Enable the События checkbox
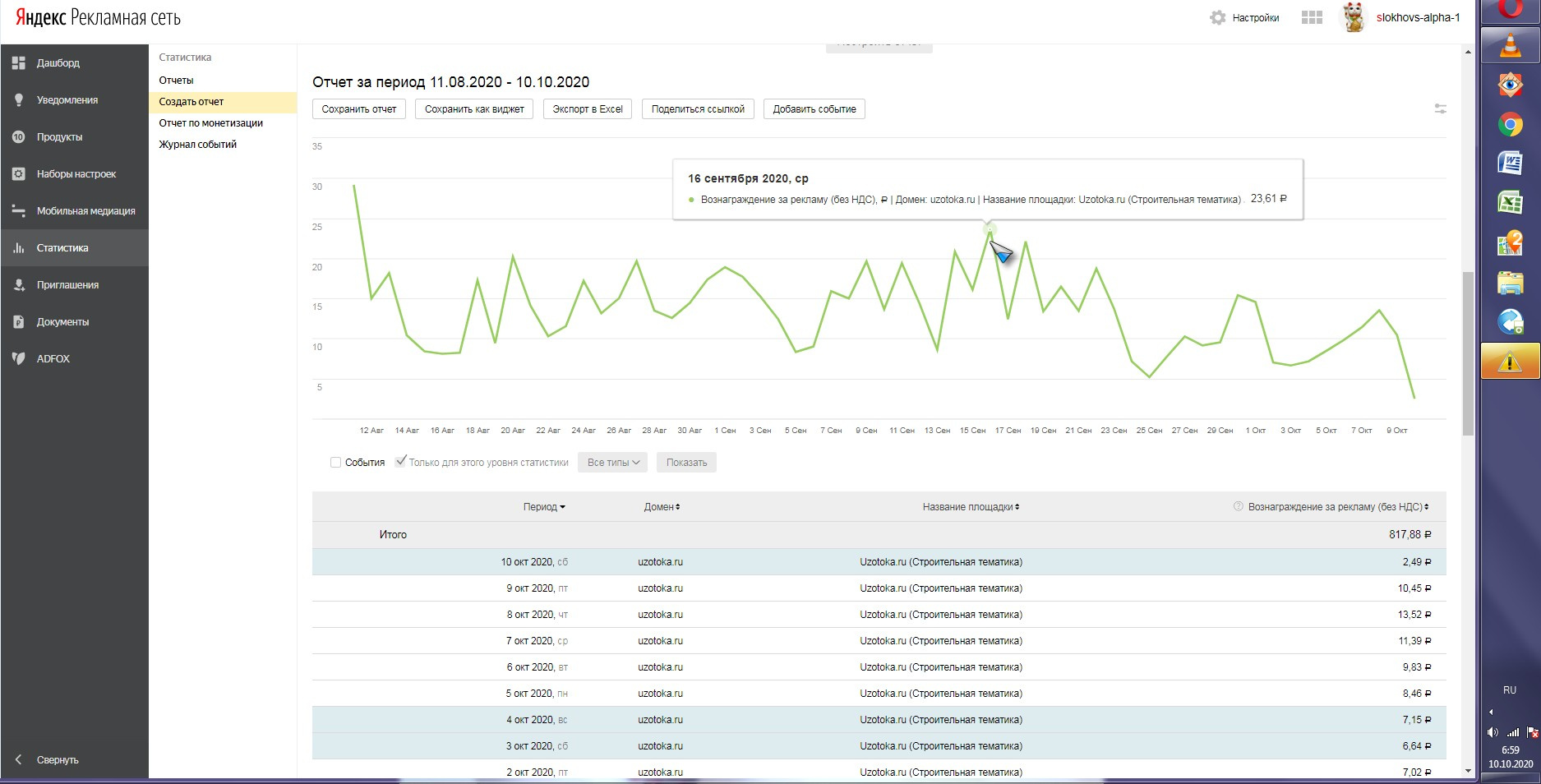This screenshot has height=784, width=1541. pos(335,463)
